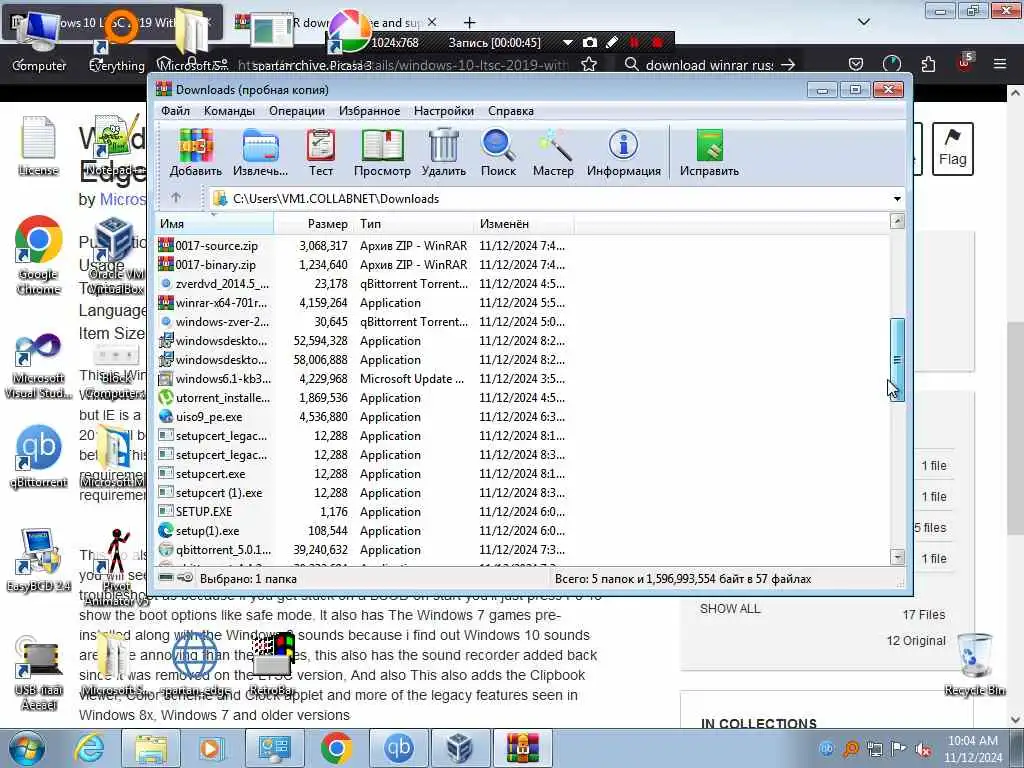Open Internet Explorer from the taskbar

(90, 748)
